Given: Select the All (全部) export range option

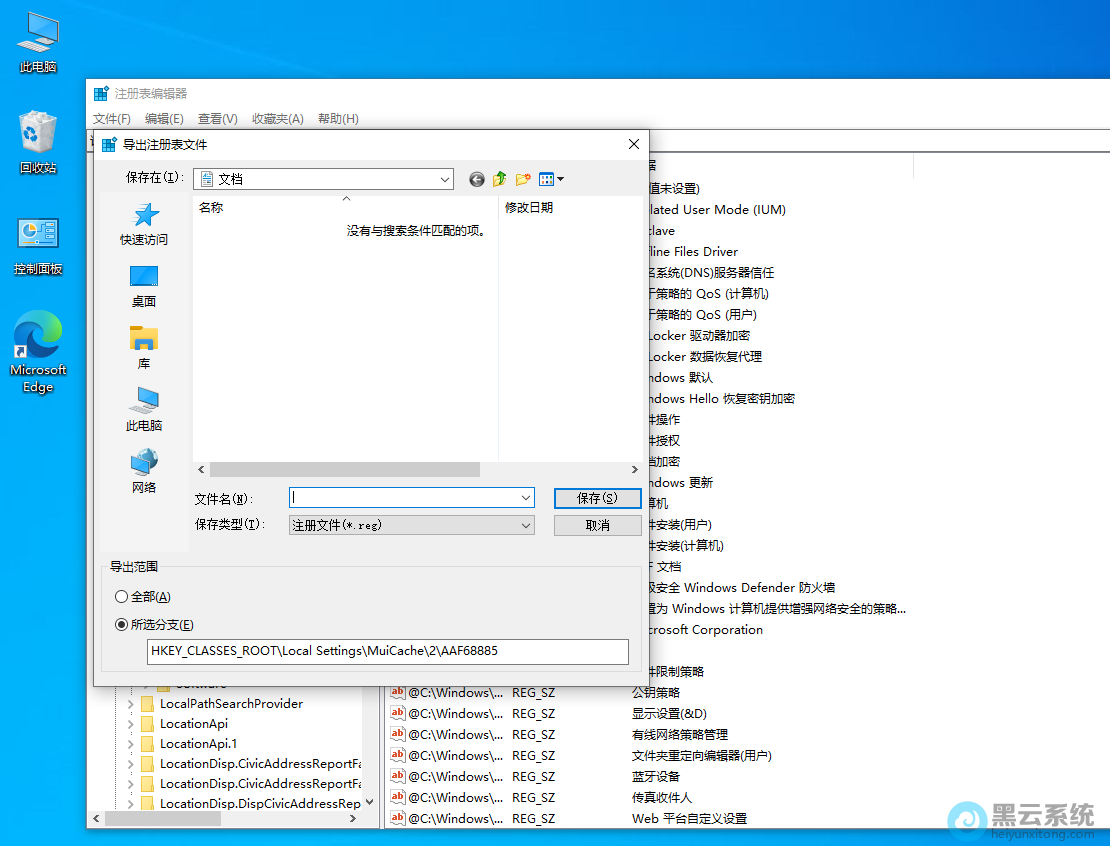Looking at the screenshot, I should pyautogui.click(x=122, y=597).
